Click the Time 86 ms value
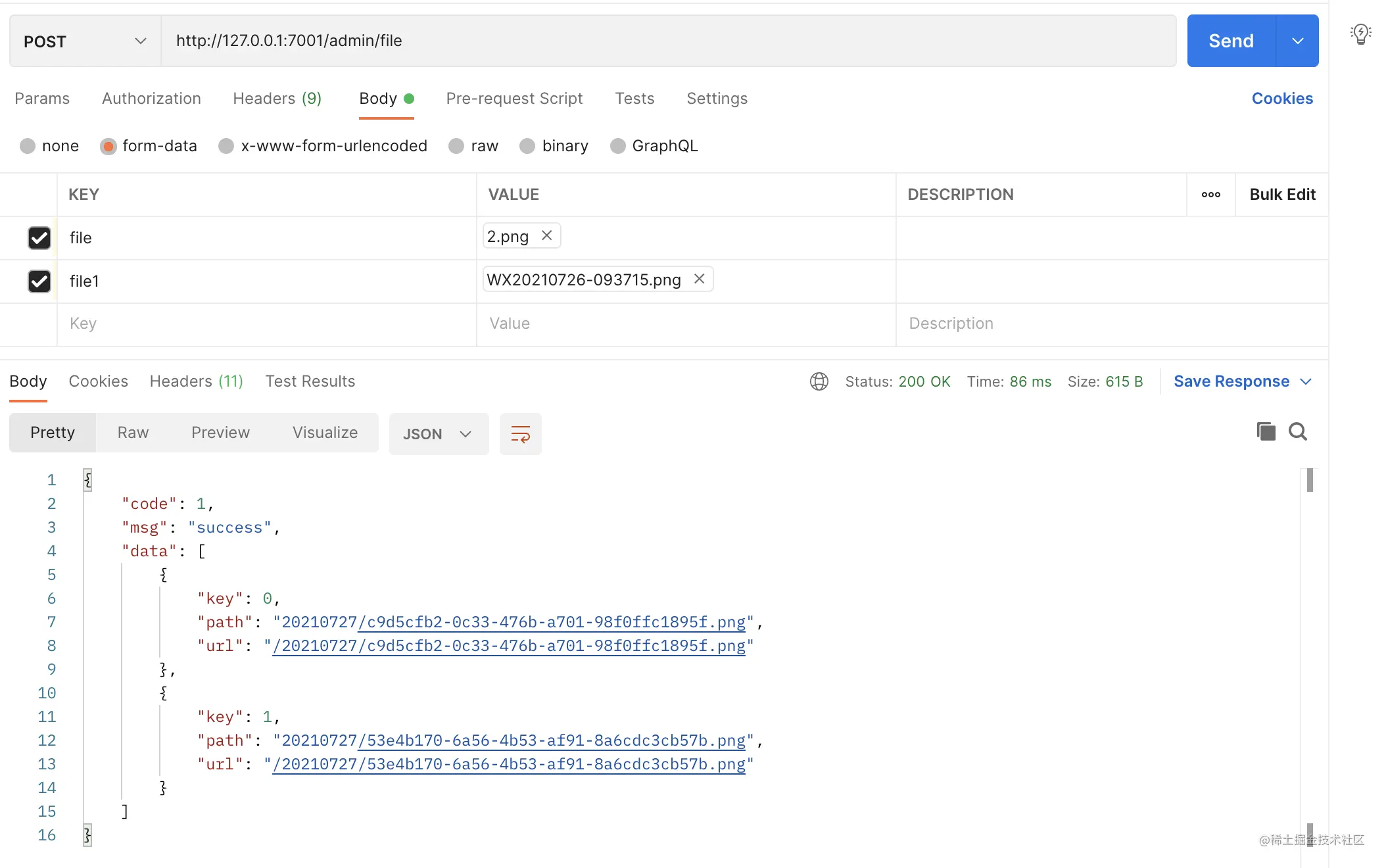 coord(1030,381)
